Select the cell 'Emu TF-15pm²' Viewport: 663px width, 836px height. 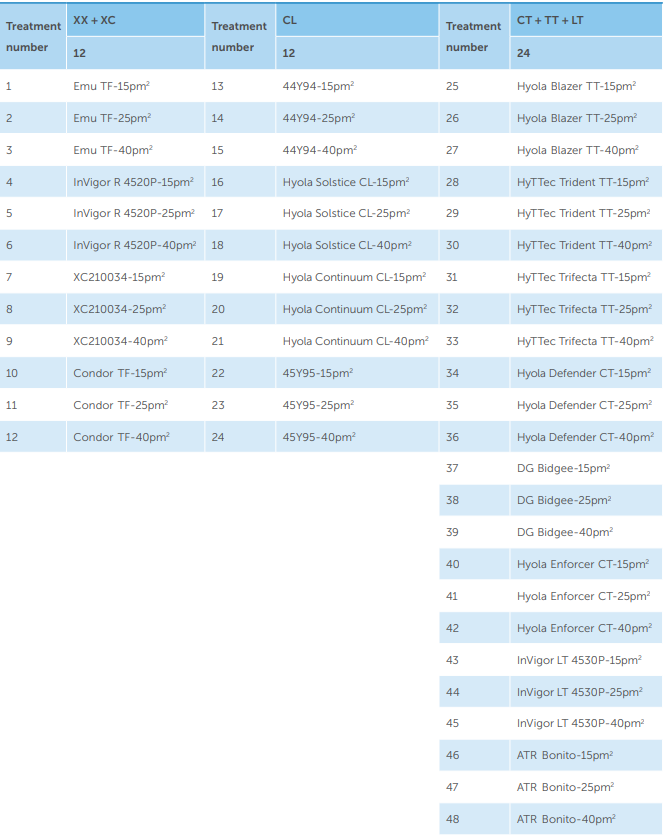click(135, 86)
